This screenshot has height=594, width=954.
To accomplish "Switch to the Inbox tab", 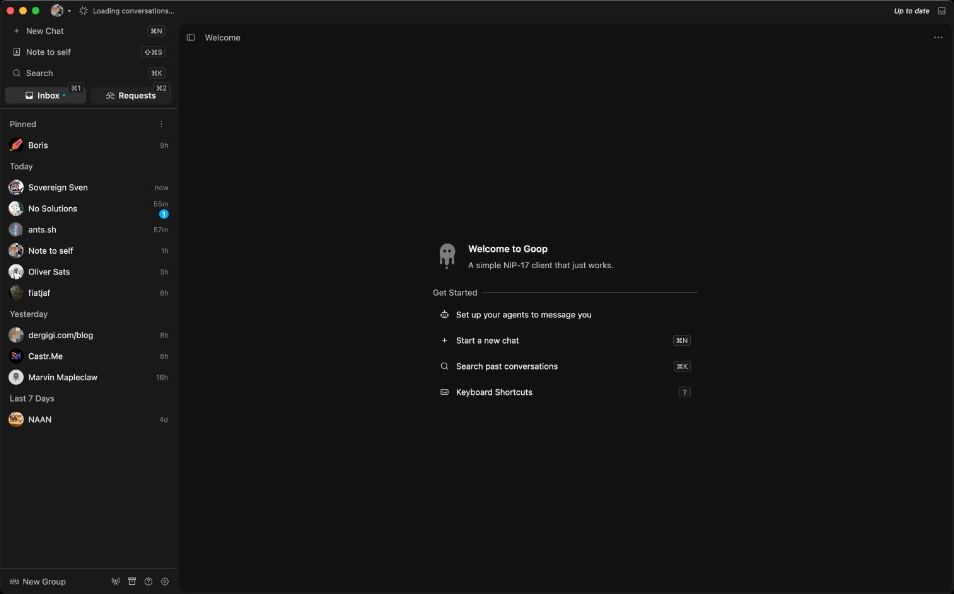I will [46, 96].
